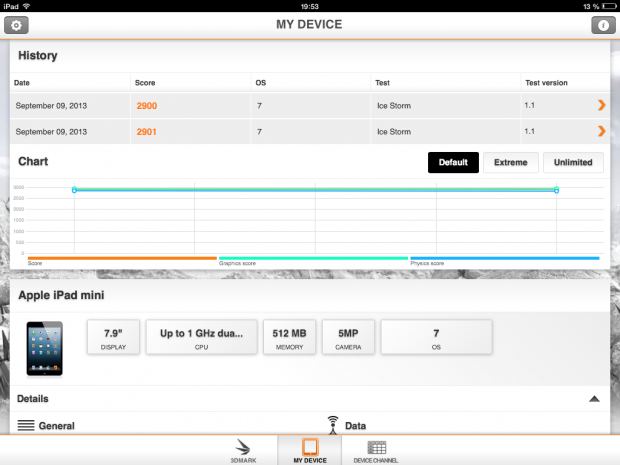
Task: Tap the Data antenna icon under Details
Action: [333, 424]
